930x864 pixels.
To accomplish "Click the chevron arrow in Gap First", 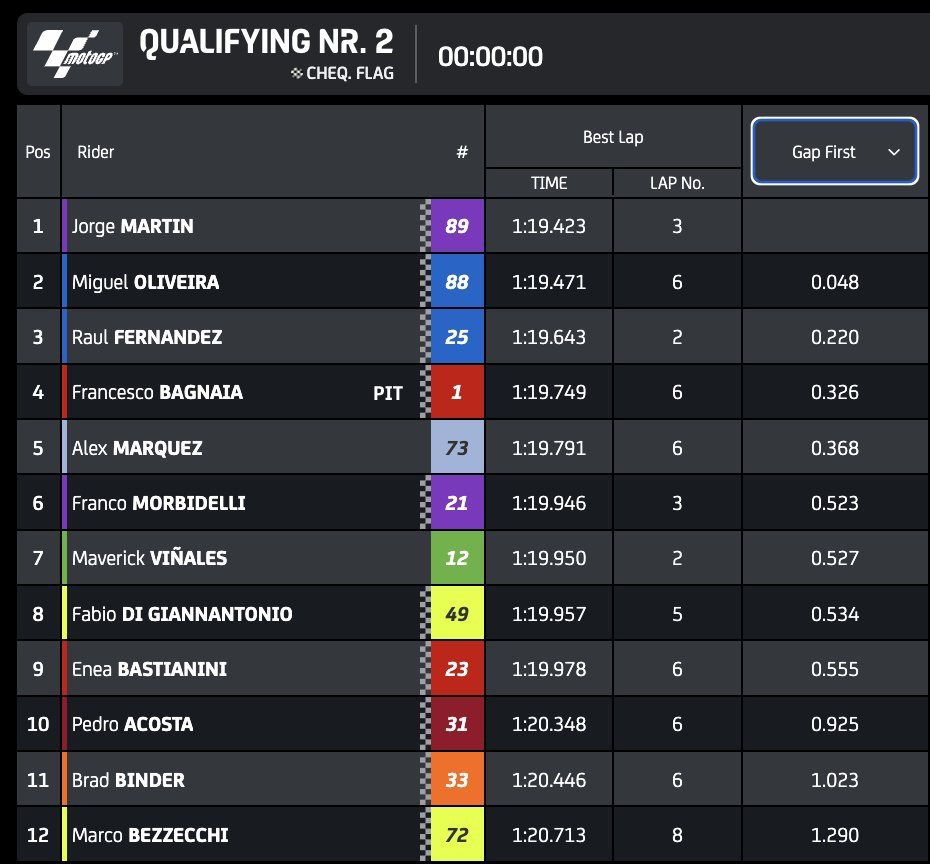I will pyautogui.click(x=894, y=152).
